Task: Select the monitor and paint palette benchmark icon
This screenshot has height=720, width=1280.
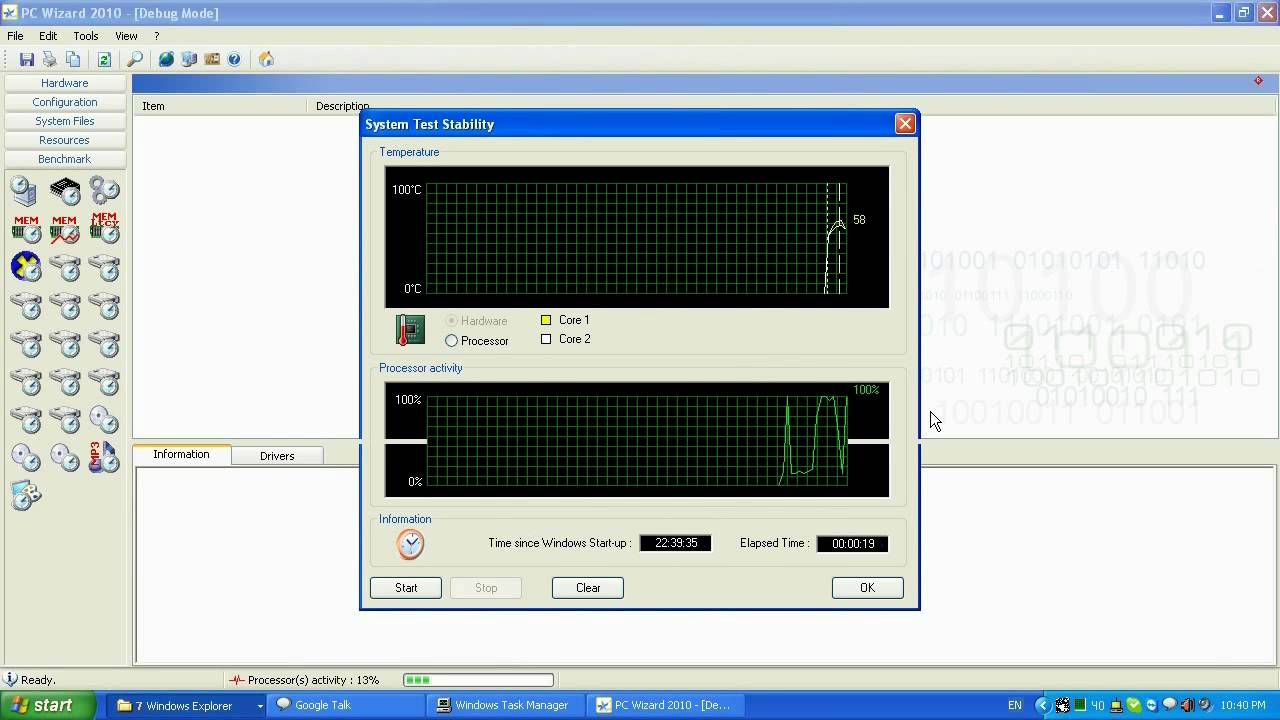Action: [25, 495]
